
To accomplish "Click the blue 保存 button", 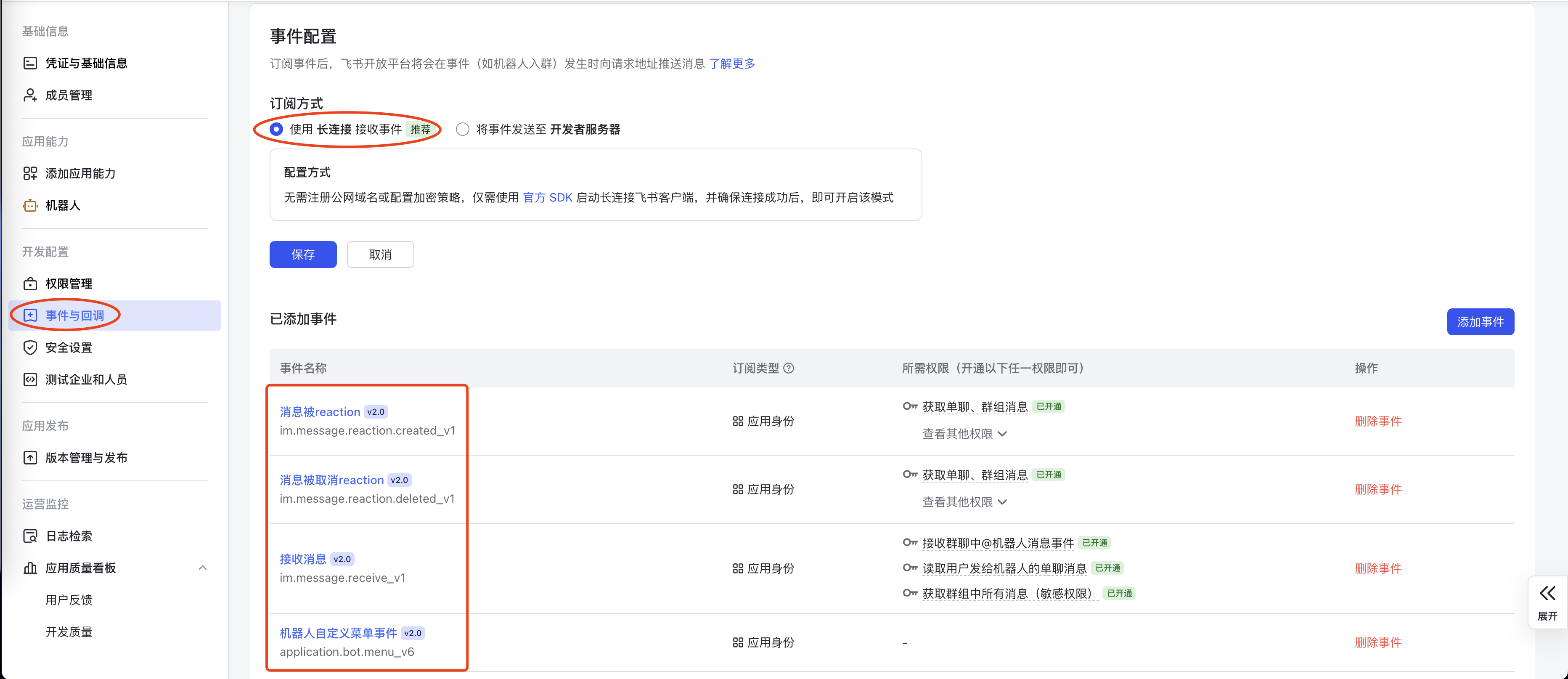I will [302, 255].
